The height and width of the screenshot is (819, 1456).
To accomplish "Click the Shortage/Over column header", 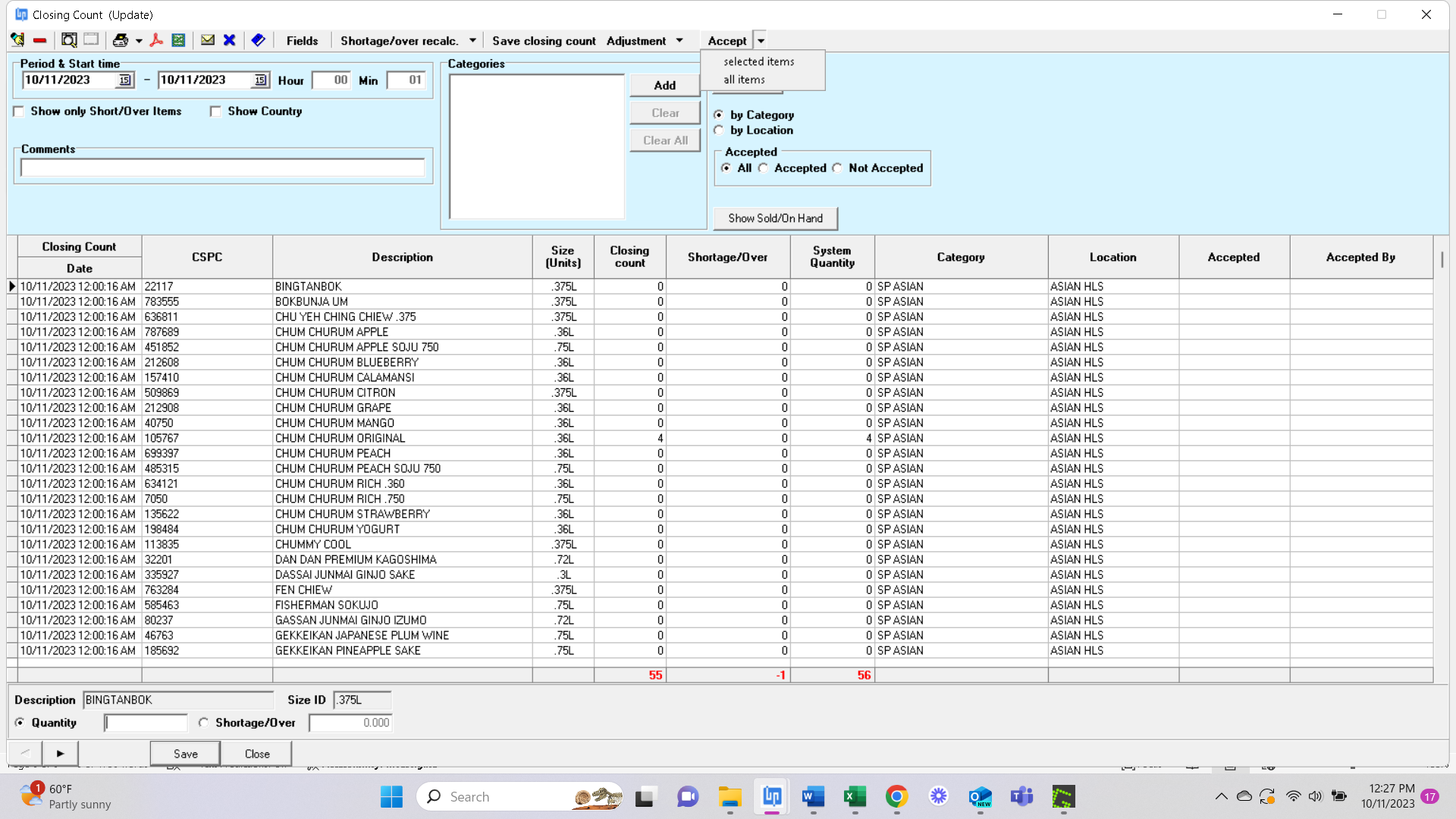I will (x=727, y=257).
